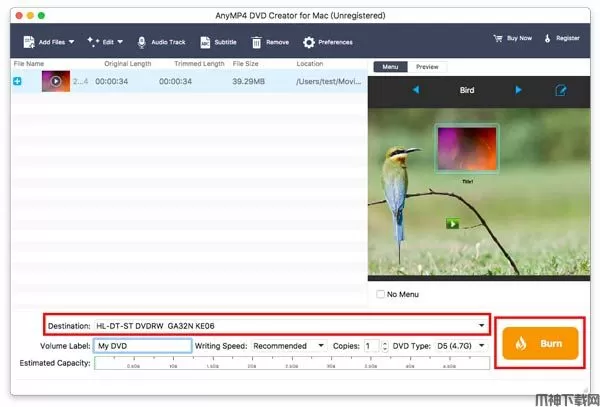This screenshot has height=407, width=600.
Task: Click the Register key icon
Action: (x=547, y=38)
